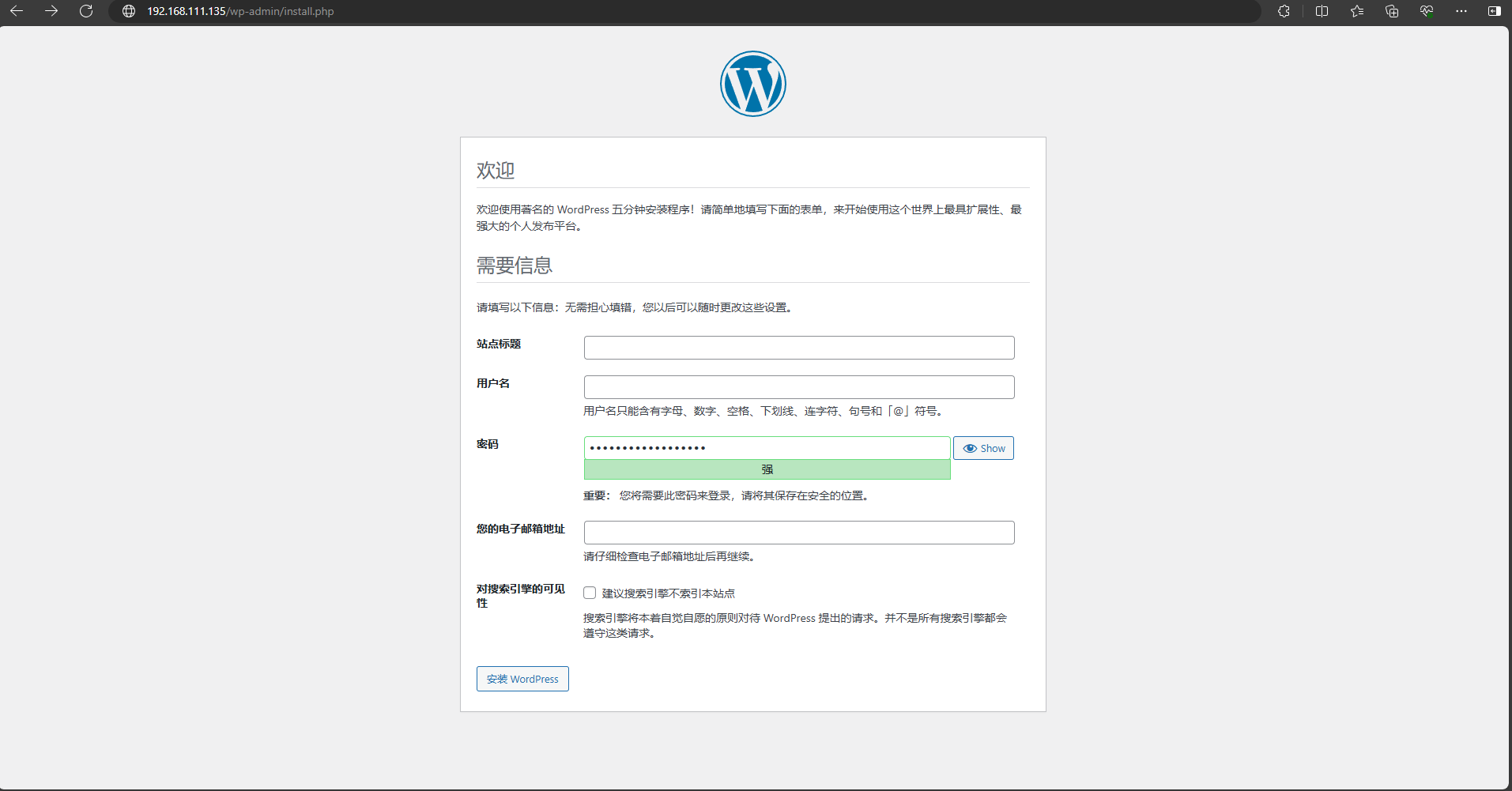Click the 安装 WordPress button
1512x791 pixels.
[522, 679]
